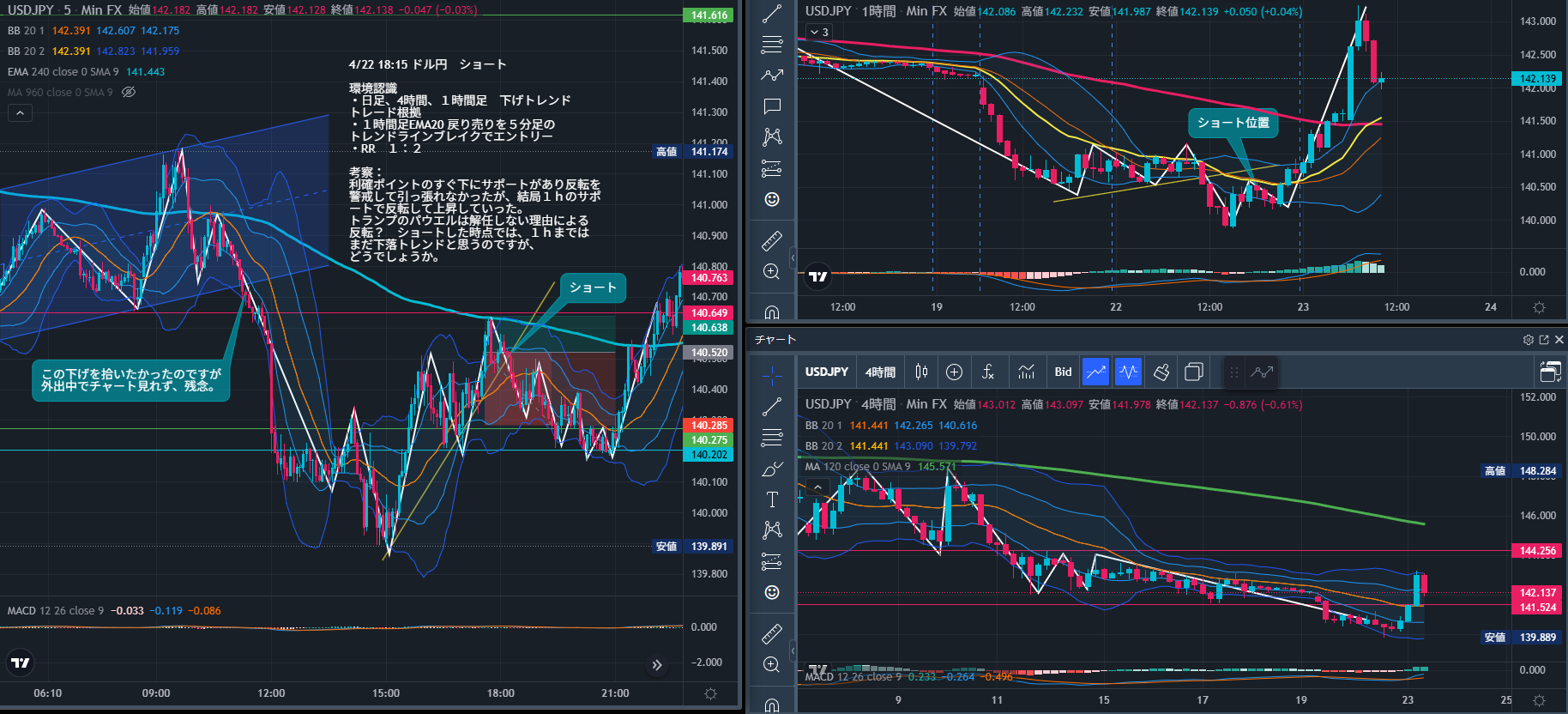Toggle the highlighted line chart button
The width and height of the screenshot is (1568, 714).
coord(1095,372)
